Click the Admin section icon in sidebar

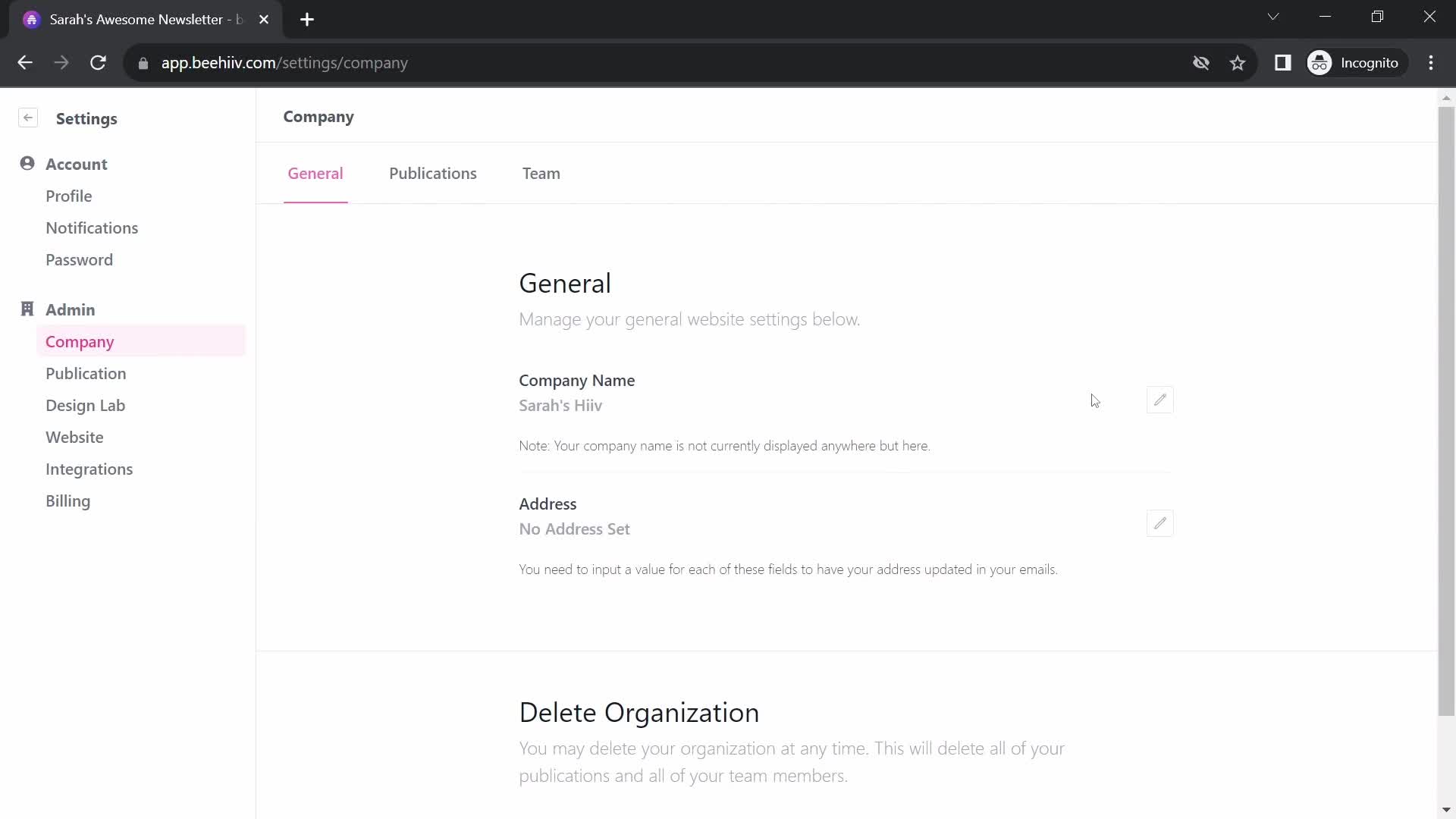(x=27, y=308)
